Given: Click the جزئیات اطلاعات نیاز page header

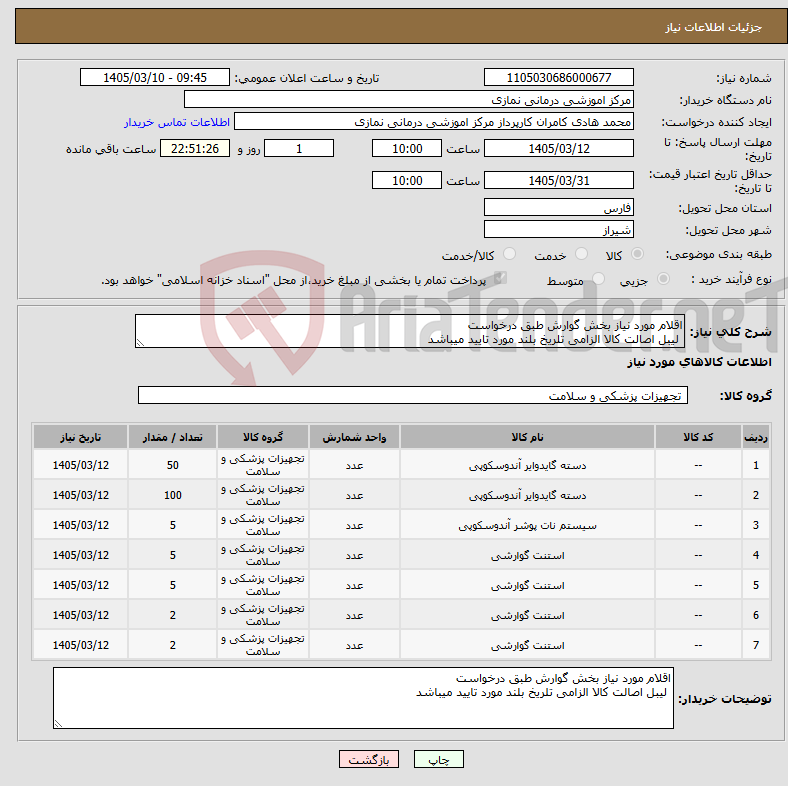Looking at the screenshot, I should 713,27.
